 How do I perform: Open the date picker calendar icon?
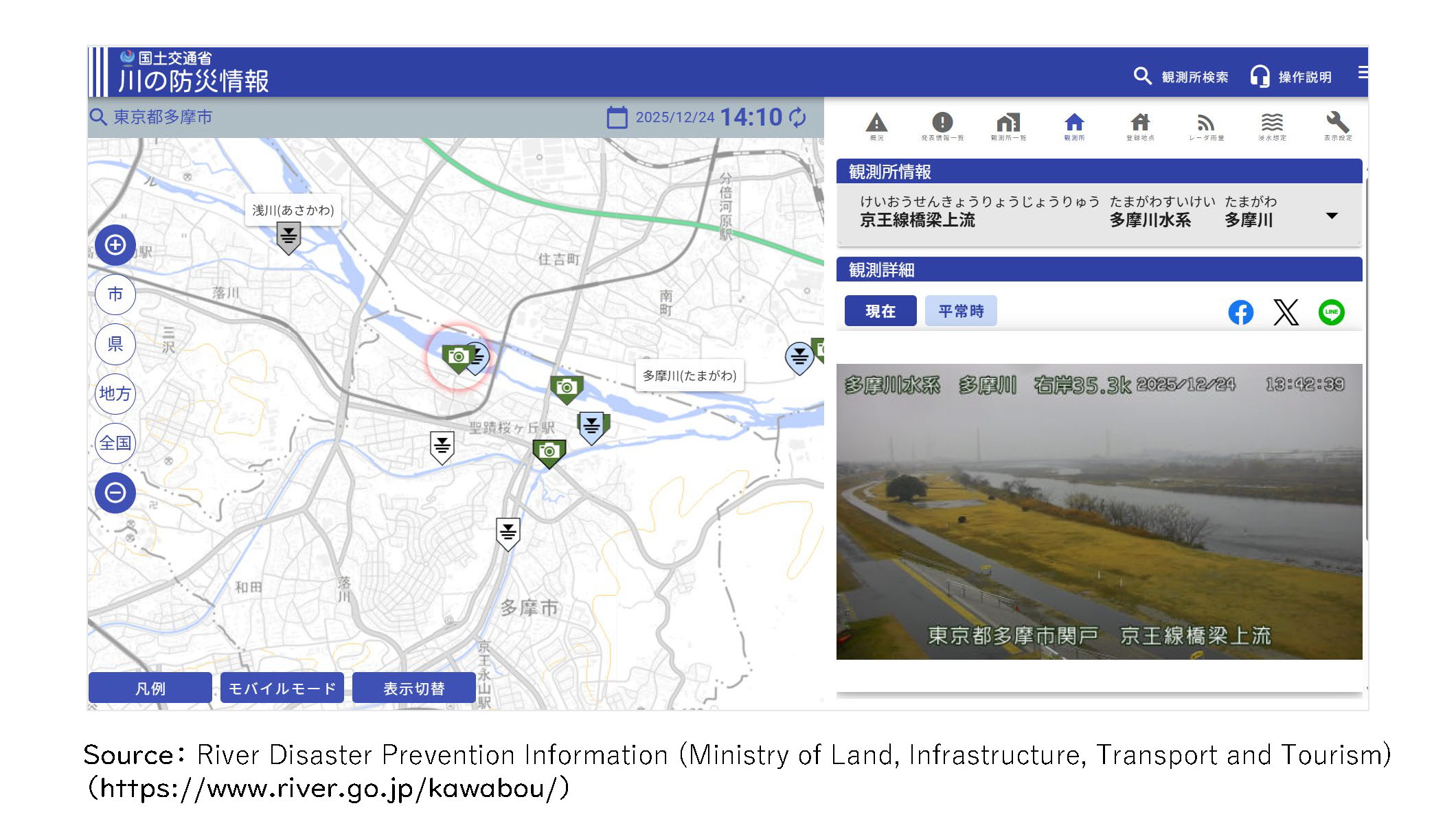pyautogui.click(x=617, y=117)
